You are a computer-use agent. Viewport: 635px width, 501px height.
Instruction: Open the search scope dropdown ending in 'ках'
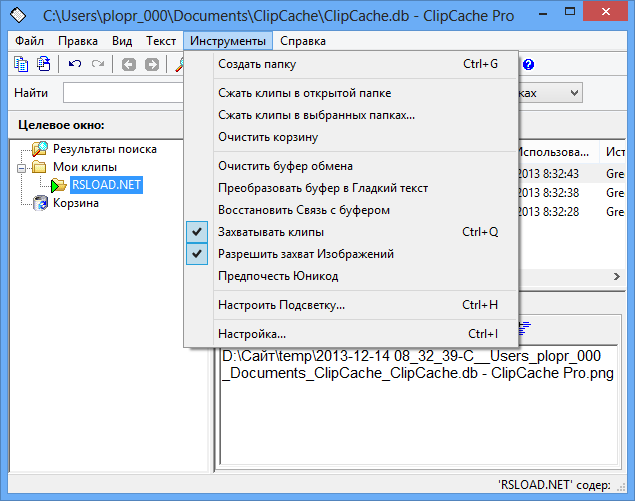click(574, 93)
